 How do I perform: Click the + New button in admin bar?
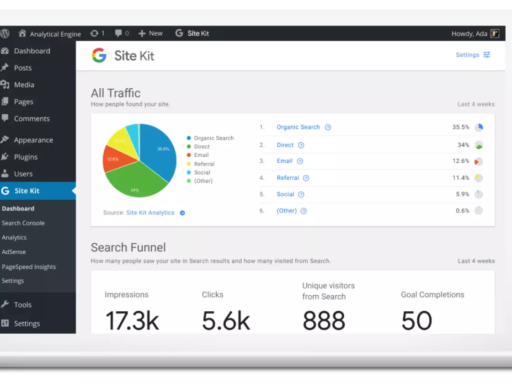pos(150,33)
